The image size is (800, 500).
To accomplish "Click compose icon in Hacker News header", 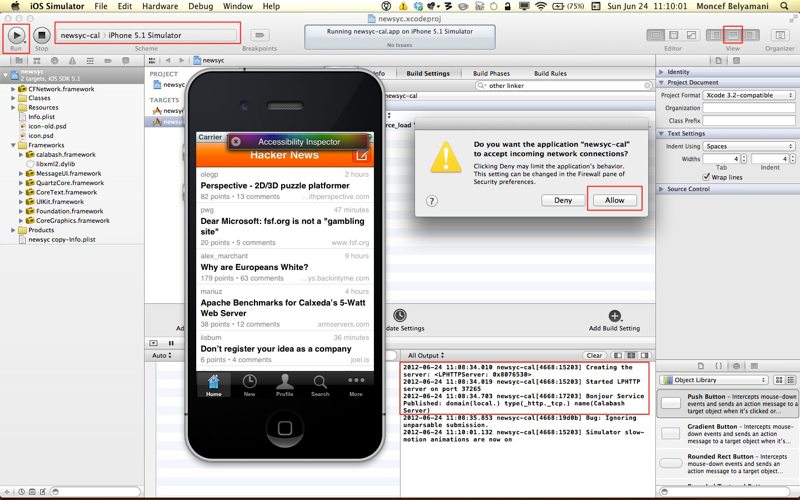I will pyautogui.click(x=362, y=155).
